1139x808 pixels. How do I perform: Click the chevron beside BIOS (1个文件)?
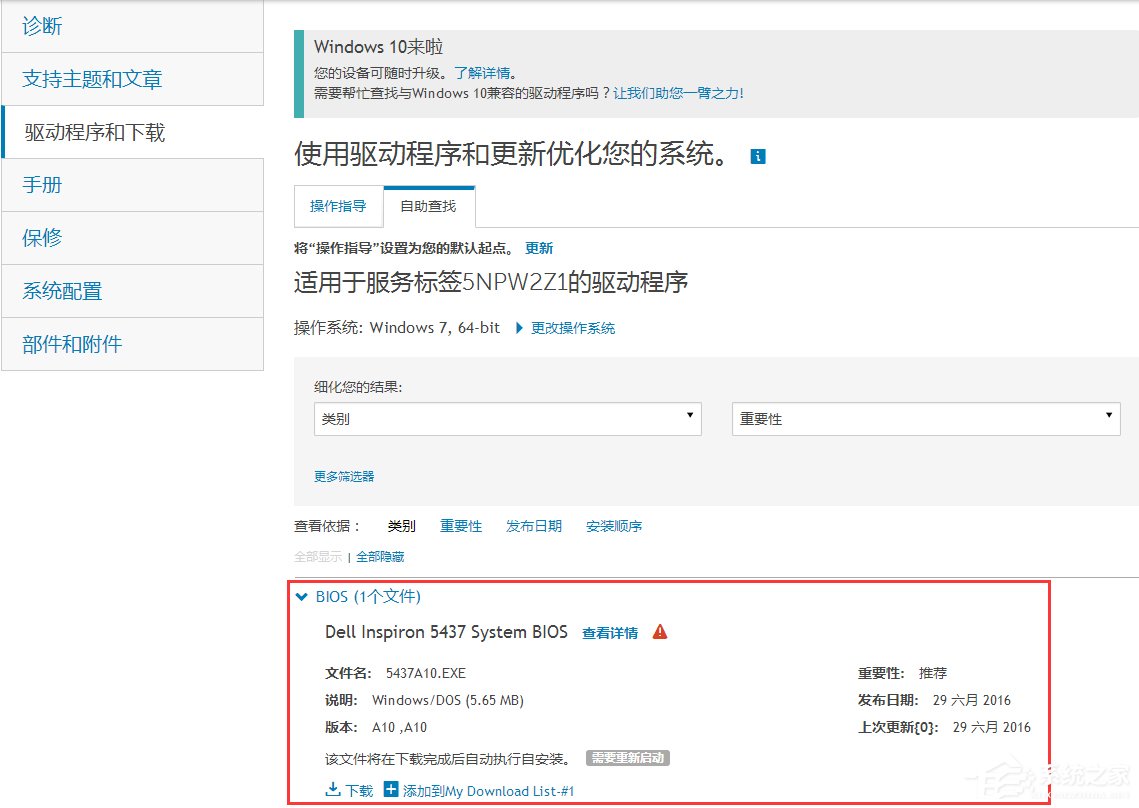[302, 596]
